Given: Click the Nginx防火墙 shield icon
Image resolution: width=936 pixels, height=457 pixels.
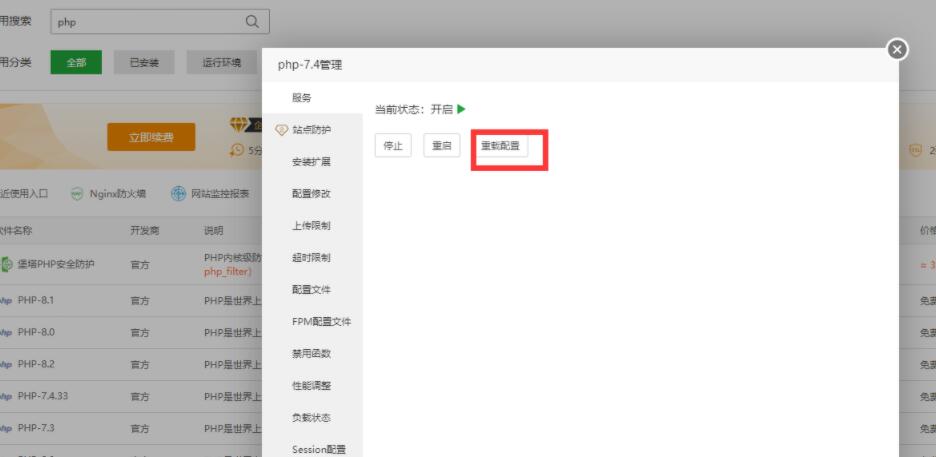Looking at the screenshot, I should click(77, 194).
